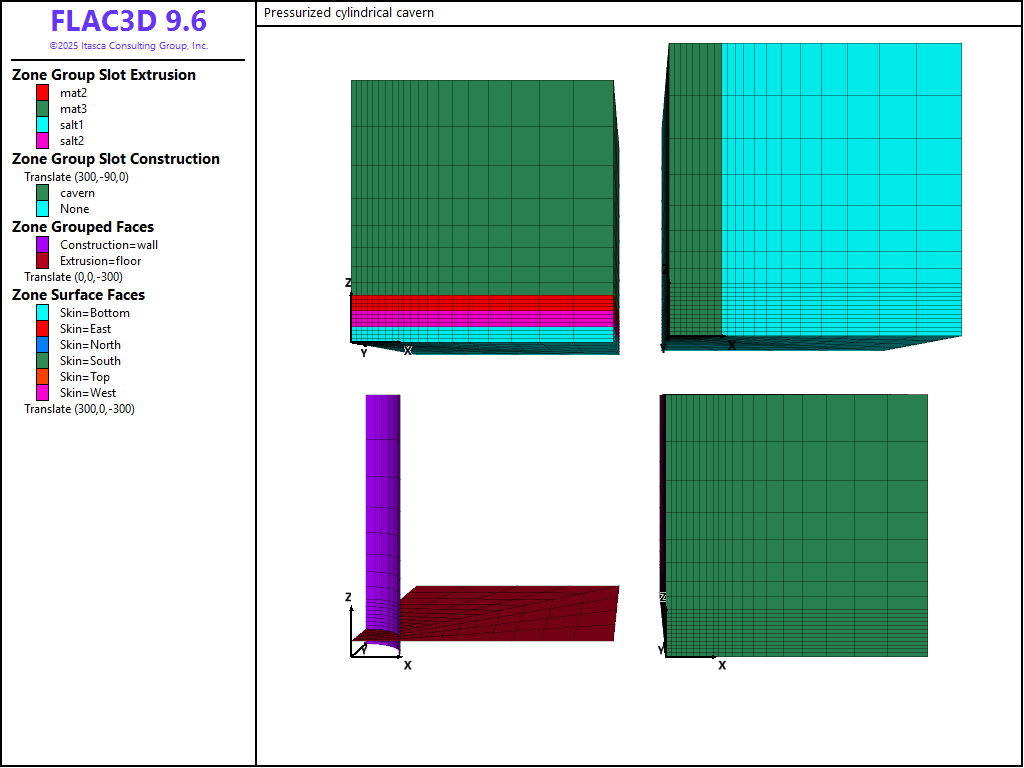The image size is (1024, 768).
Task: Click the Skin=West legend label
Action: (x=88, y=393)
